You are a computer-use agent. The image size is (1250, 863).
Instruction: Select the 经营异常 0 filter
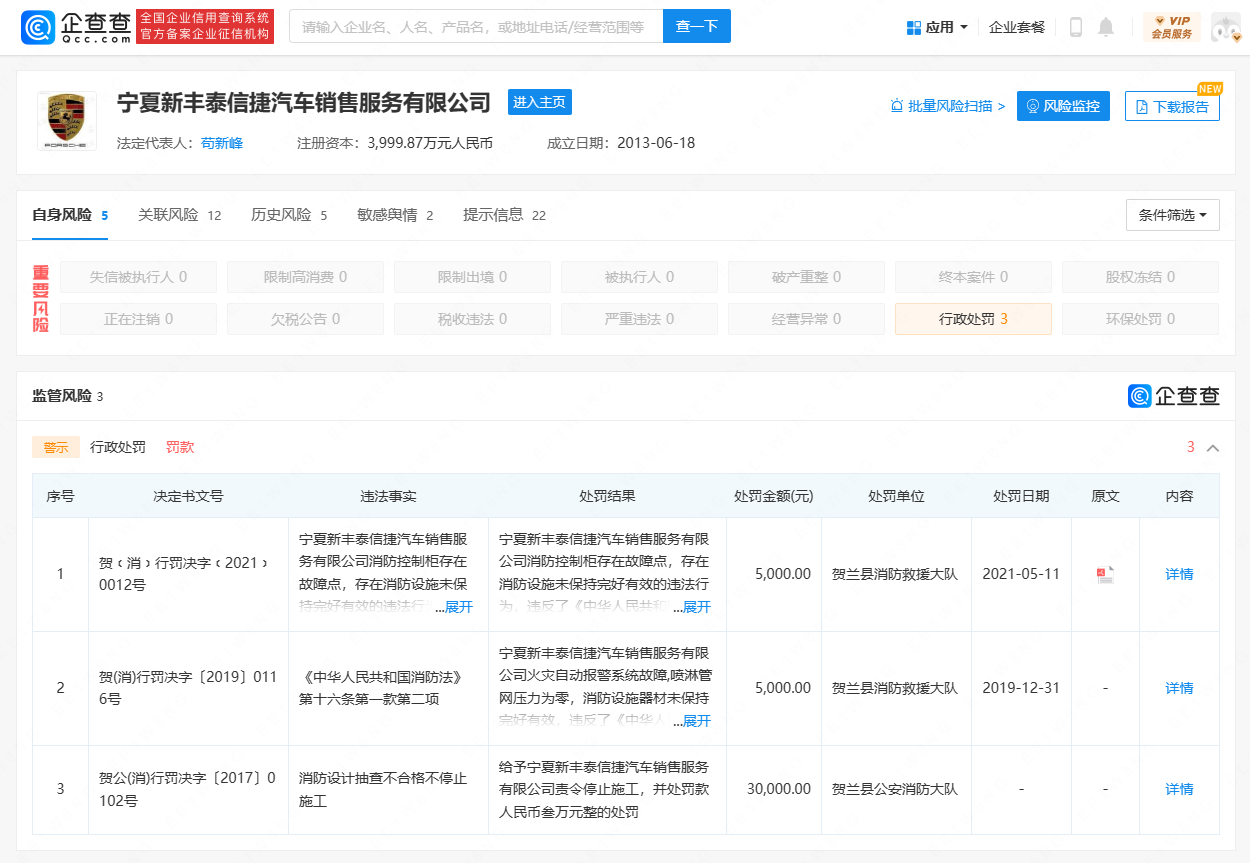point(806,319)
